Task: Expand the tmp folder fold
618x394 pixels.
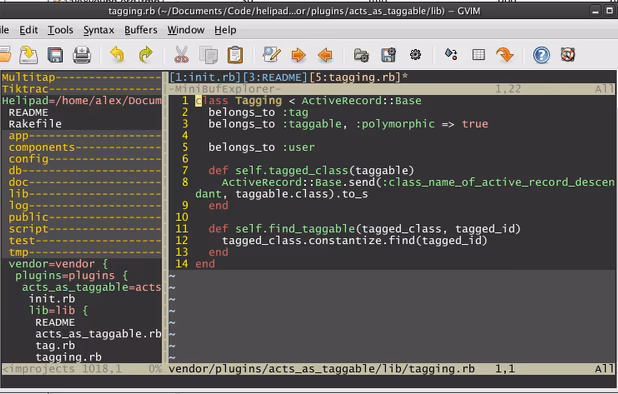Action: pyautogui.click(x=81, y=252)
